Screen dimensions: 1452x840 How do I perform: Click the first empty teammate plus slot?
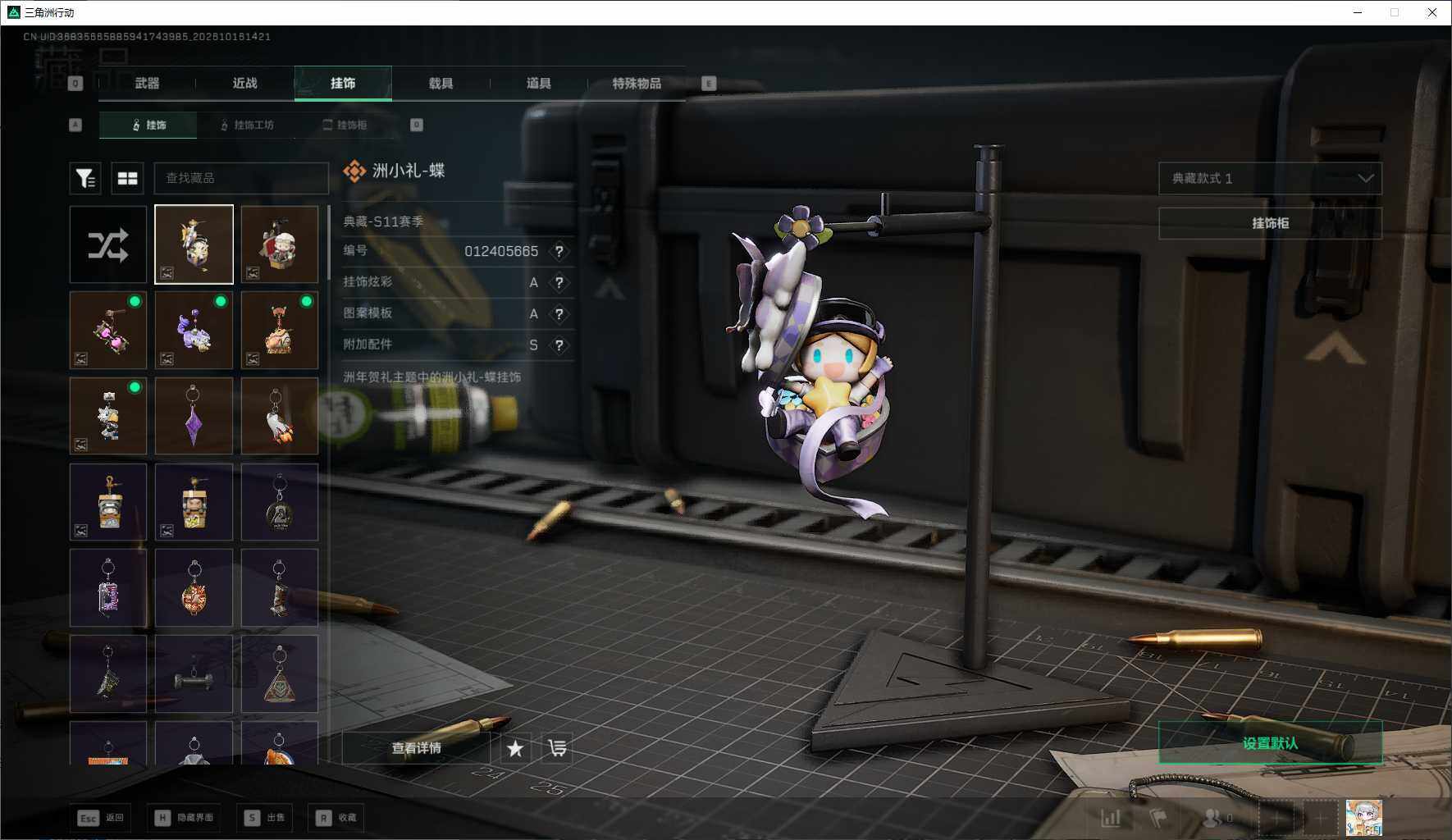pos(1276,818)
